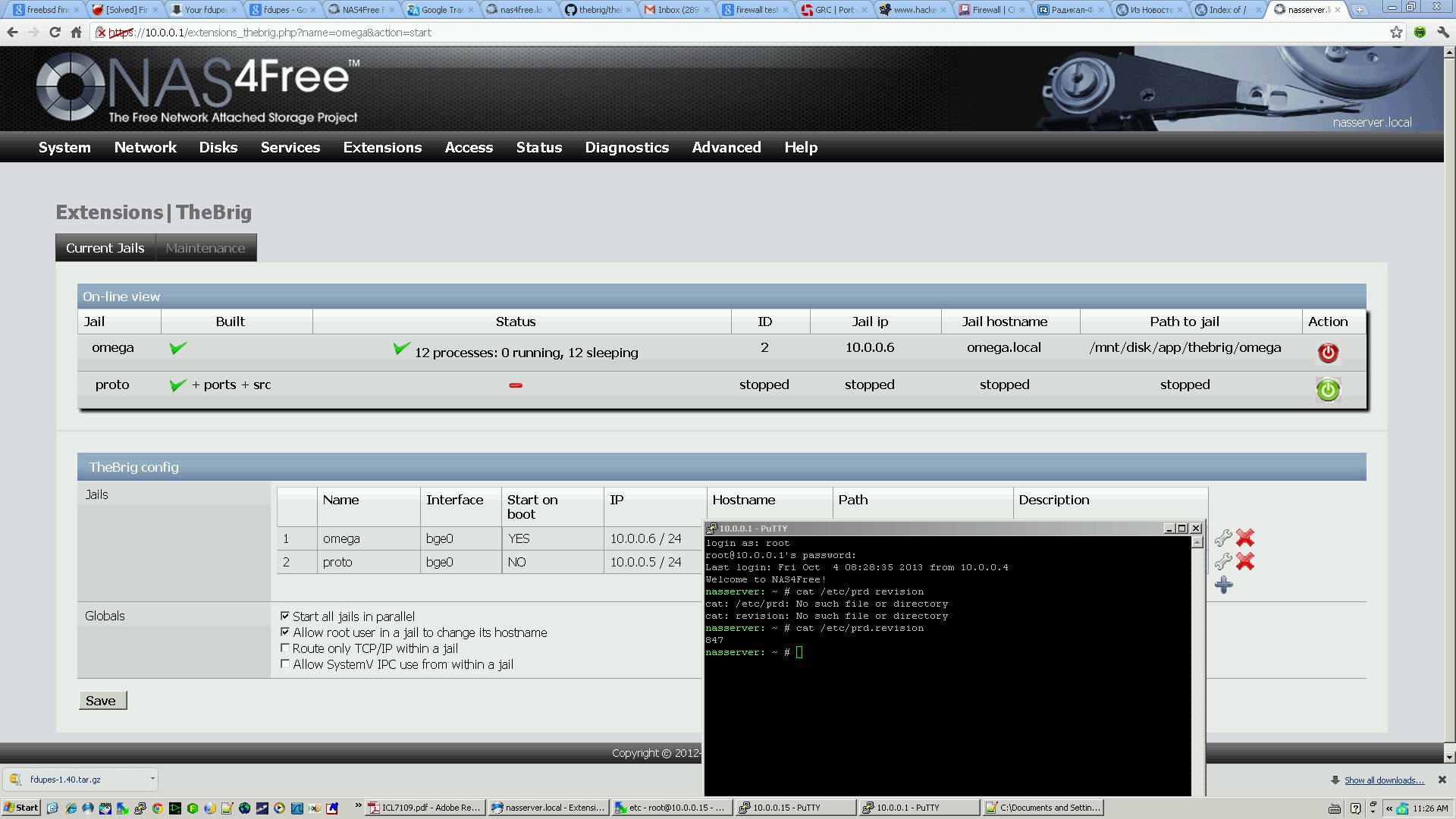Open browser home page
The height and width of the screenshot is (819, 1456).
tap(76, 33)
